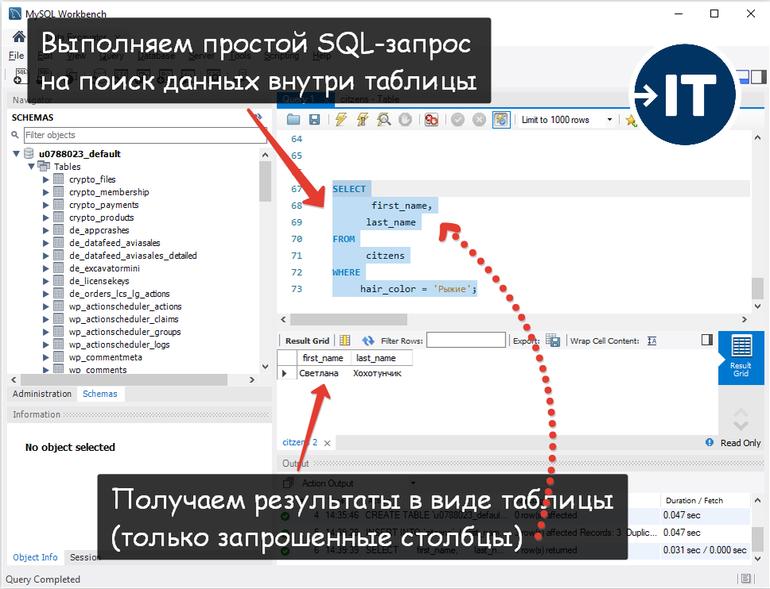The image size is (770, 589).
Task: Open the Object Info tab
Action: 35,558
